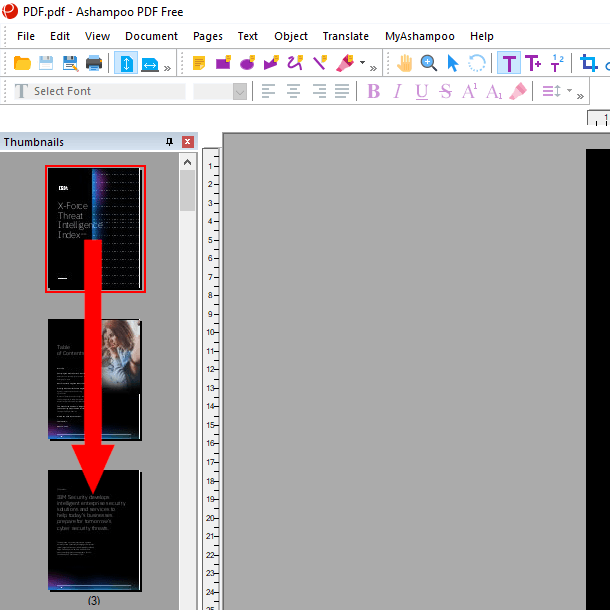Toggle Fit Page Width view
The image size is (610, 610).
tap(150, 64)
